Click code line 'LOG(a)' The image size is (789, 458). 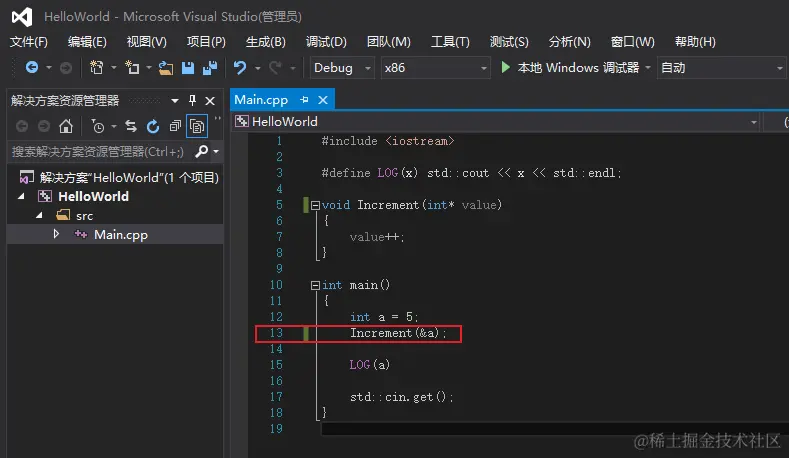(x=369, y=365)
